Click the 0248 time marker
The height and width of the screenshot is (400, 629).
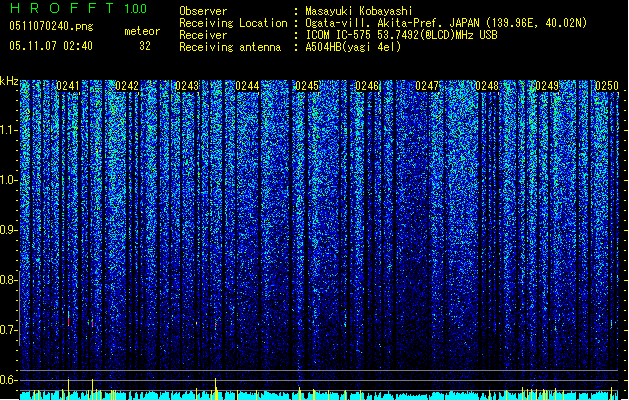487,86
